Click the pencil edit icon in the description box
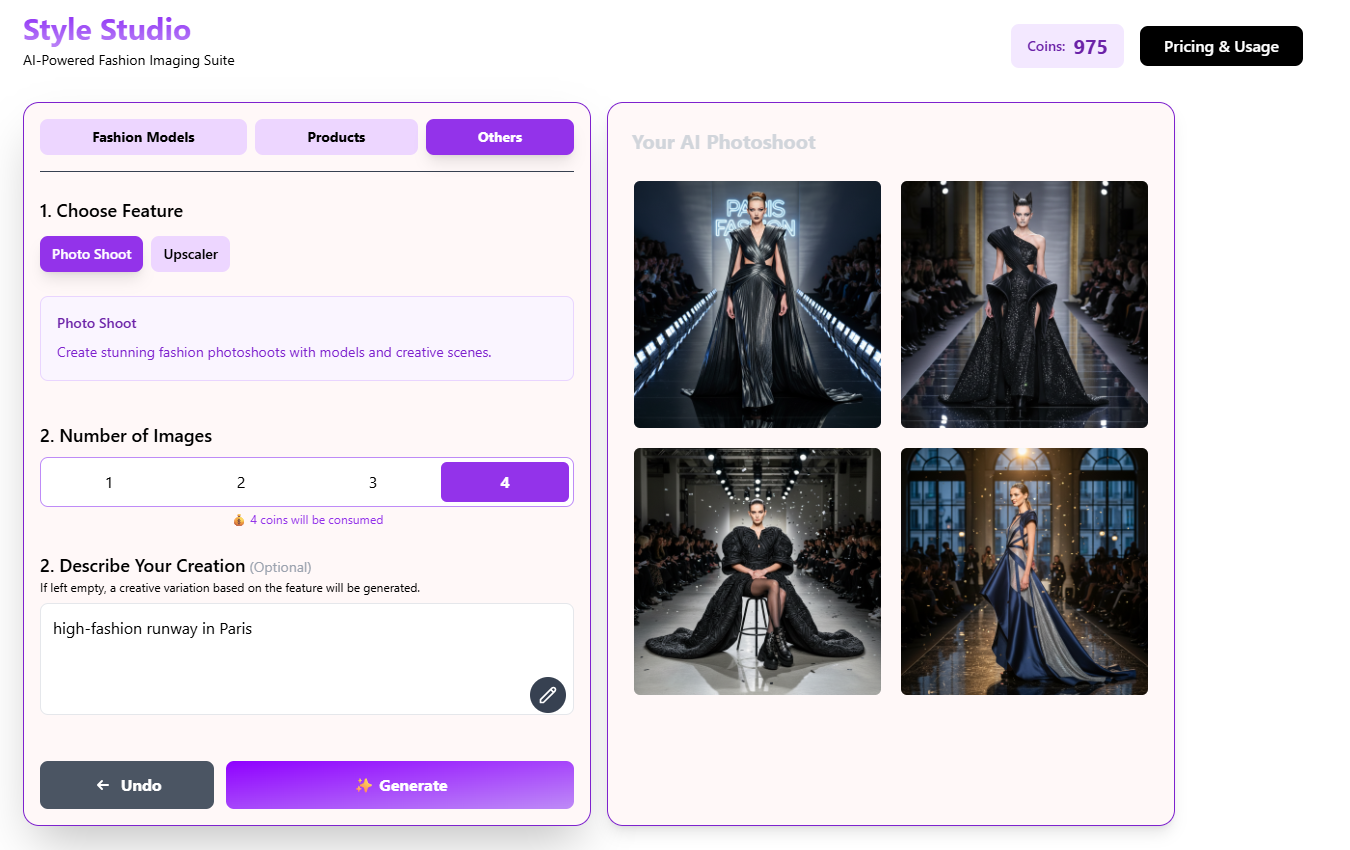Image resolution: width=1350 pixels, height=850 pixels. [547, 695]
